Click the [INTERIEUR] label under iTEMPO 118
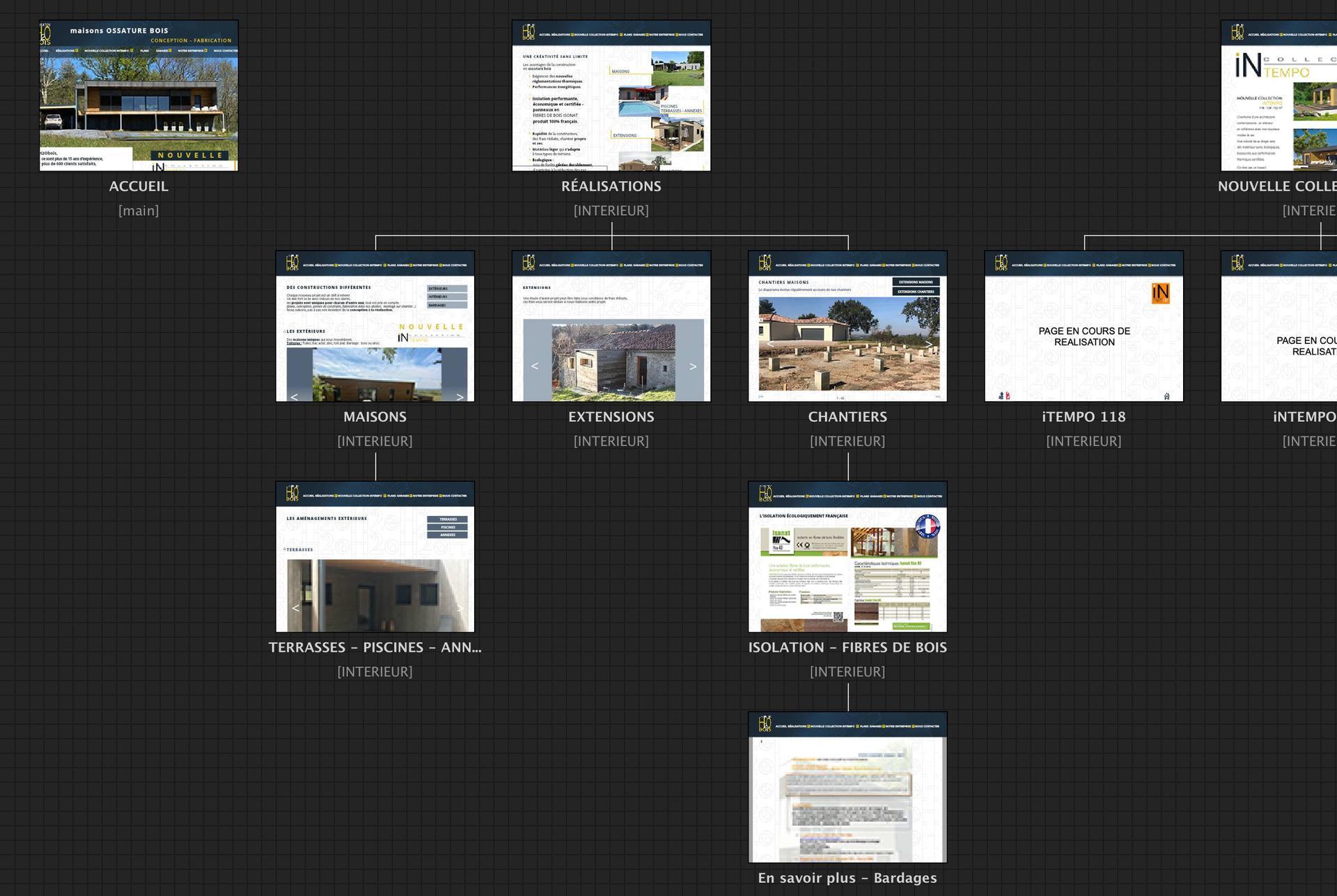This screenshot has height=896, width=1337. pos(1084,441)
